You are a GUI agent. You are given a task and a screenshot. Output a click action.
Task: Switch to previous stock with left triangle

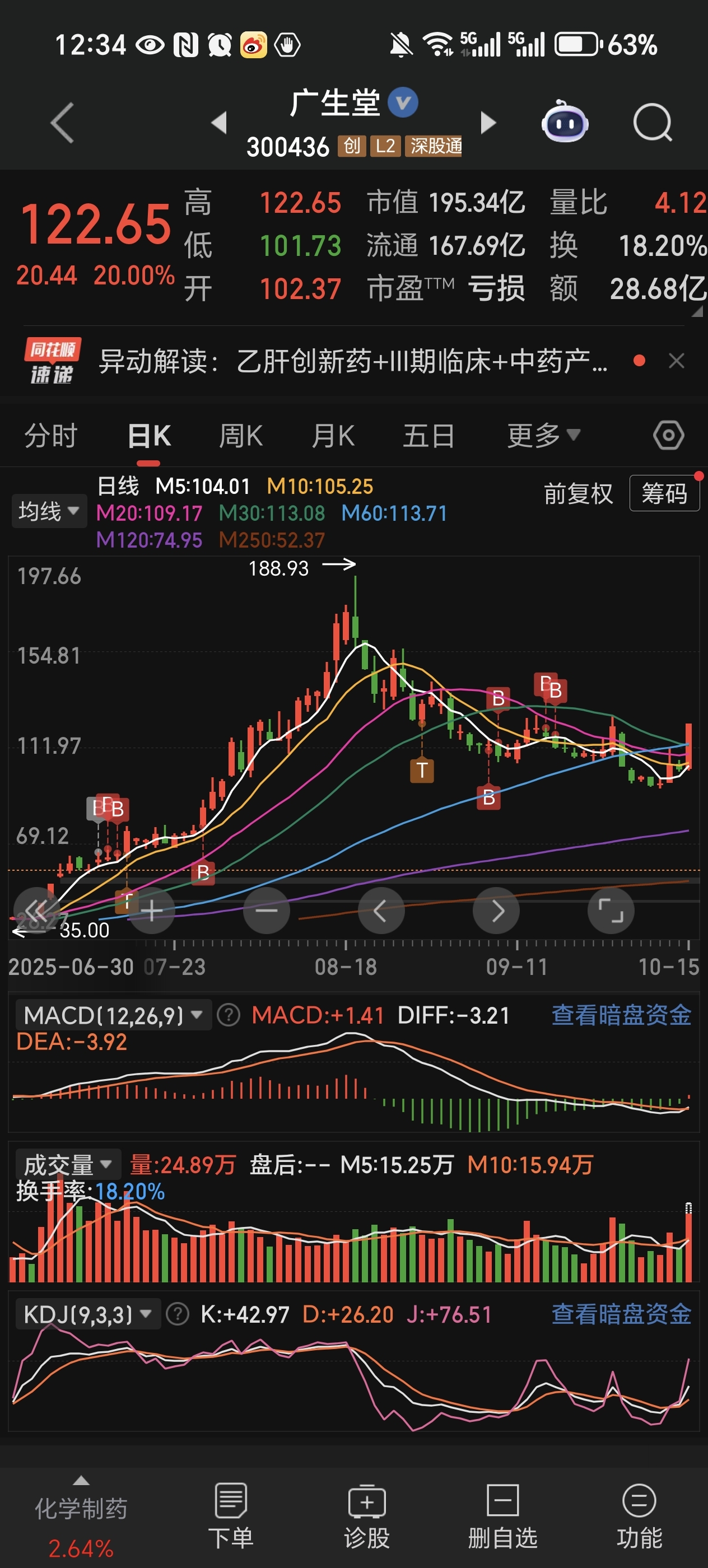pos(219,122)
